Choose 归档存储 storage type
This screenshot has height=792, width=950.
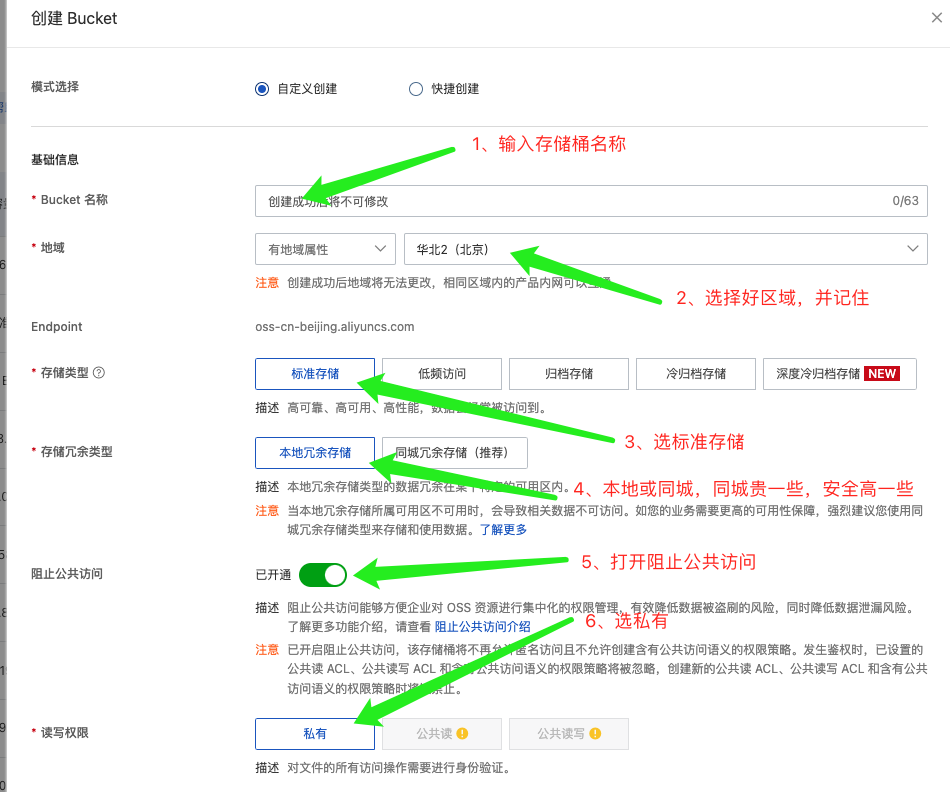(569, 374)
